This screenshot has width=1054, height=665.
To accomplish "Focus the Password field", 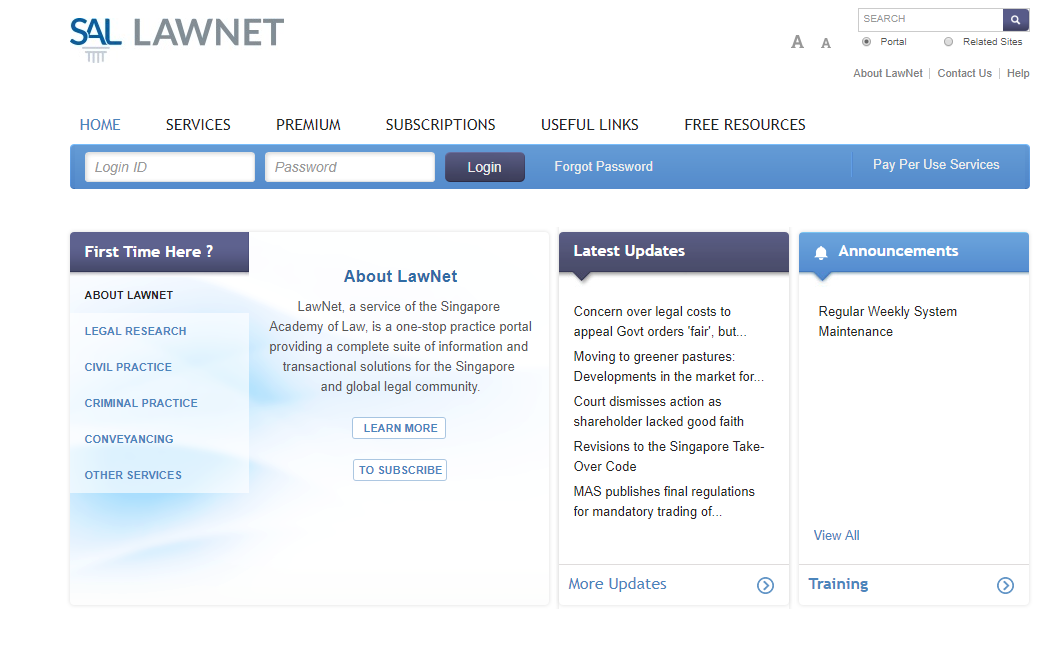I will (x=350, y=167).
